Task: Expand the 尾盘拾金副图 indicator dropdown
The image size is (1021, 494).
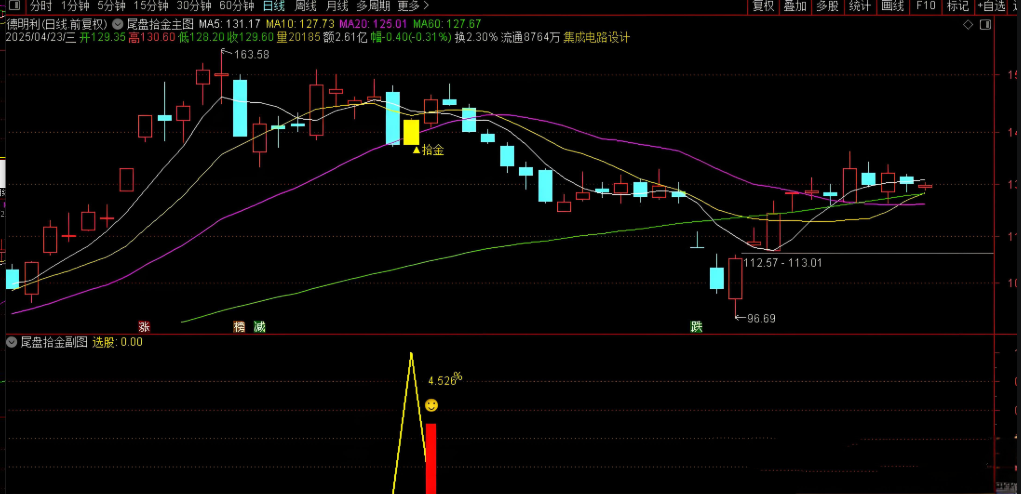Action: click(11, 341)
